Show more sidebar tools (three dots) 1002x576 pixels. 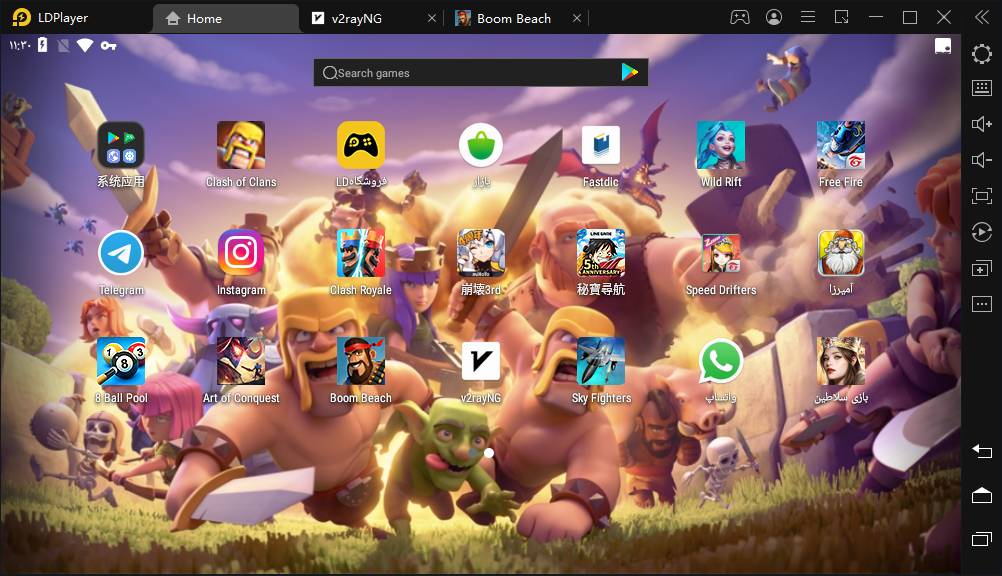pyautogui.click(x=982, y=304)
